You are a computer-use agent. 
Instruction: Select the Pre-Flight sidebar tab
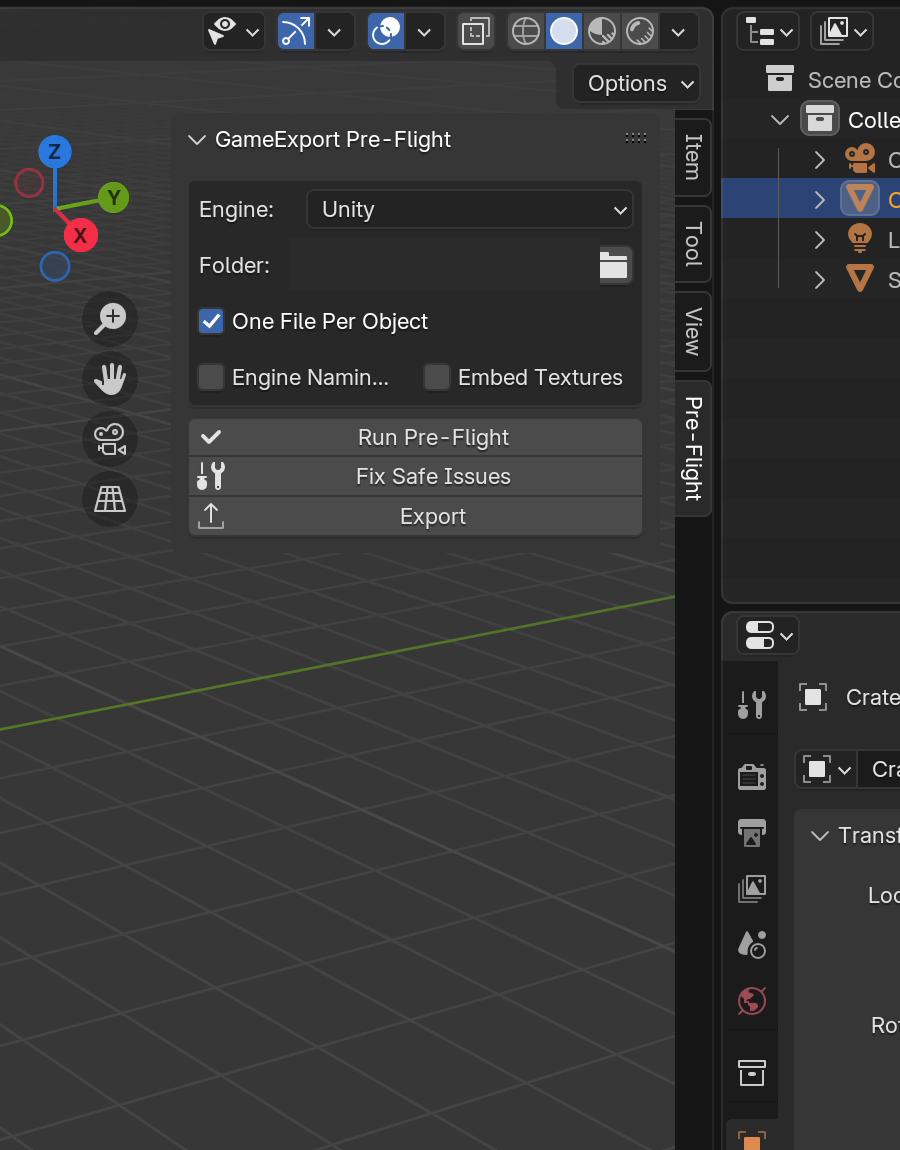tap(693, 449)
